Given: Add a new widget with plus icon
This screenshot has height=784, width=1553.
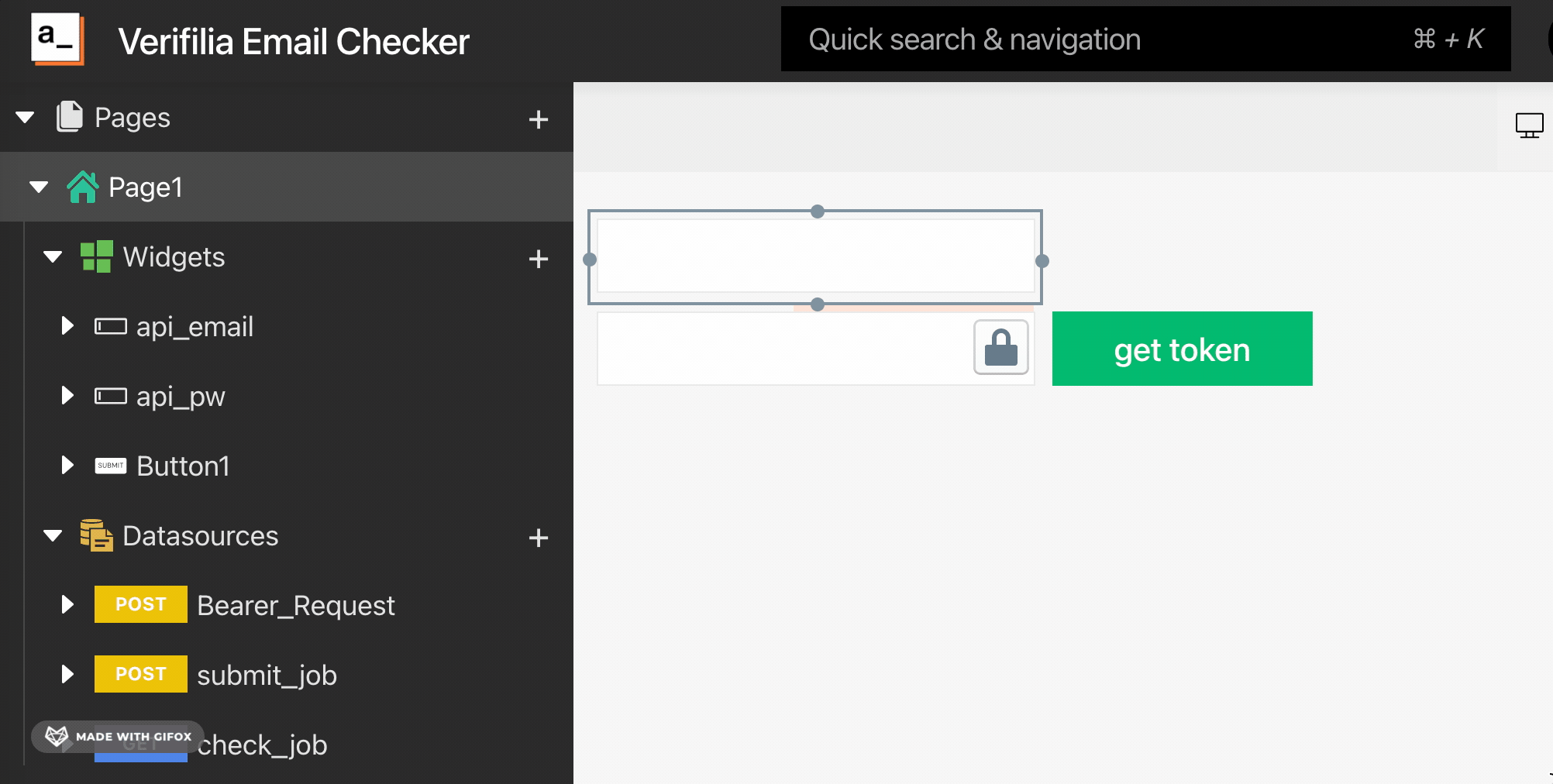Looking at the screenshot, I should (x=538, y=259).
